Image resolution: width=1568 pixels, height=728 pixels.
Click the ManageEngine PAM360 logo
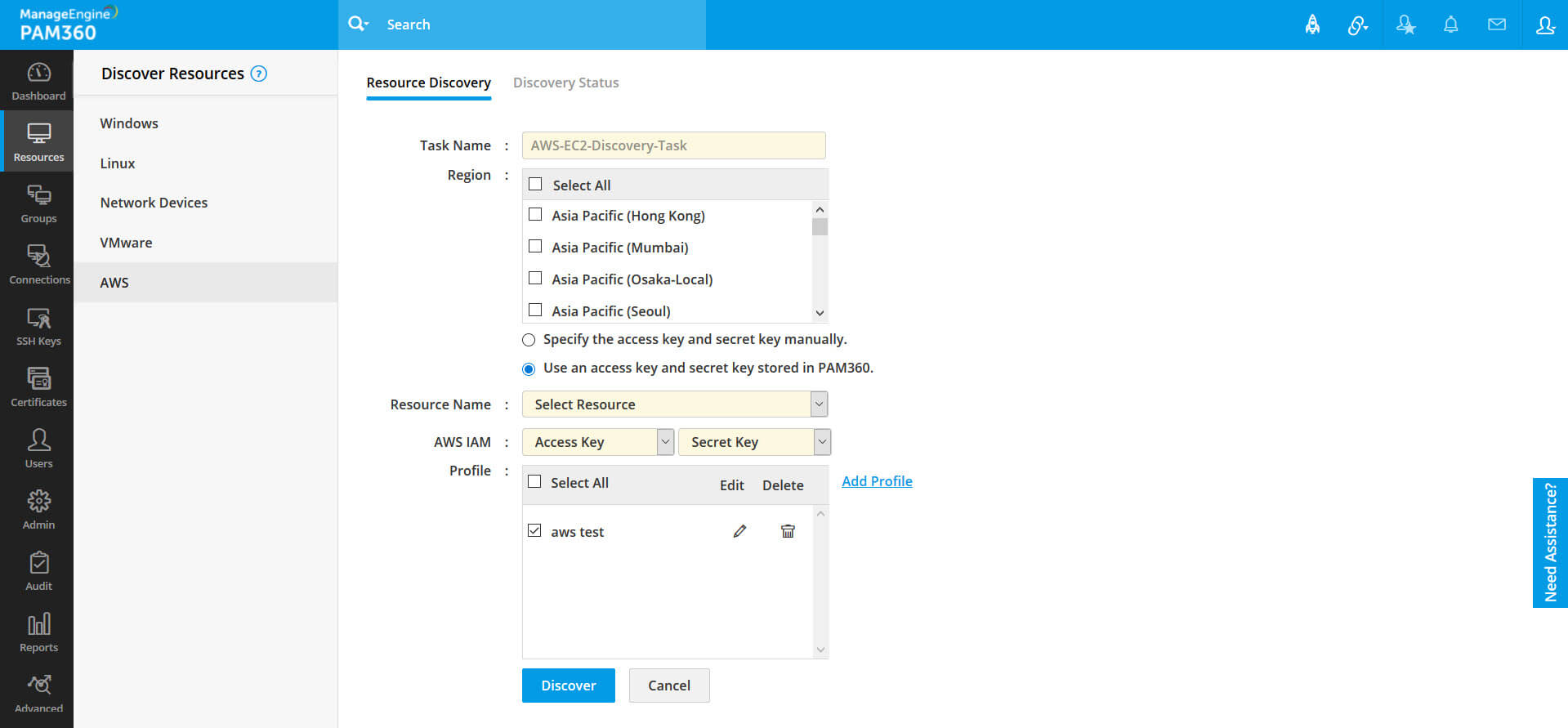(68, 24)
